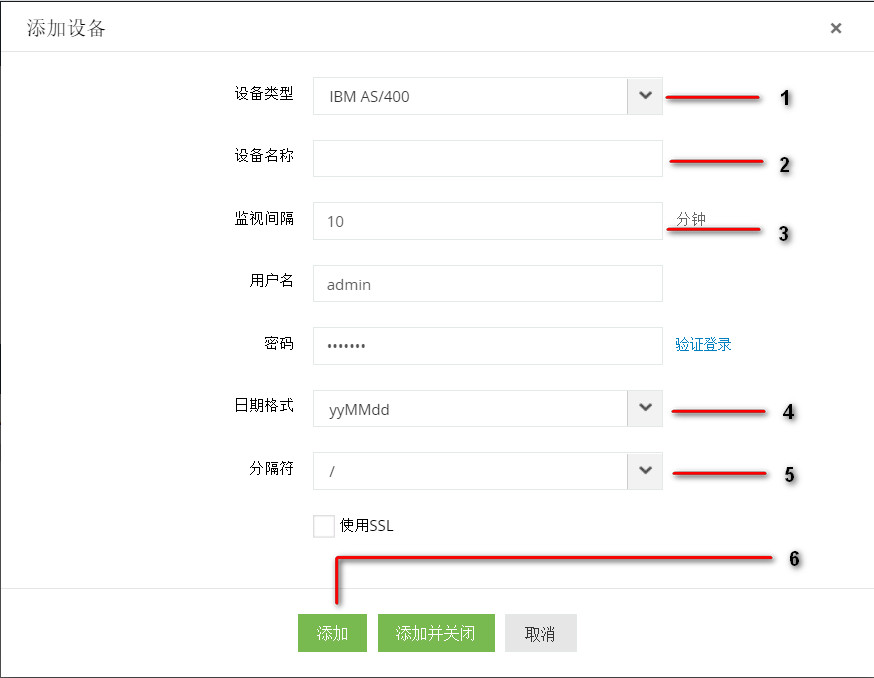
Task: Focus the 密码 password field
Action: pyautogui.click(x=487, y=345)
